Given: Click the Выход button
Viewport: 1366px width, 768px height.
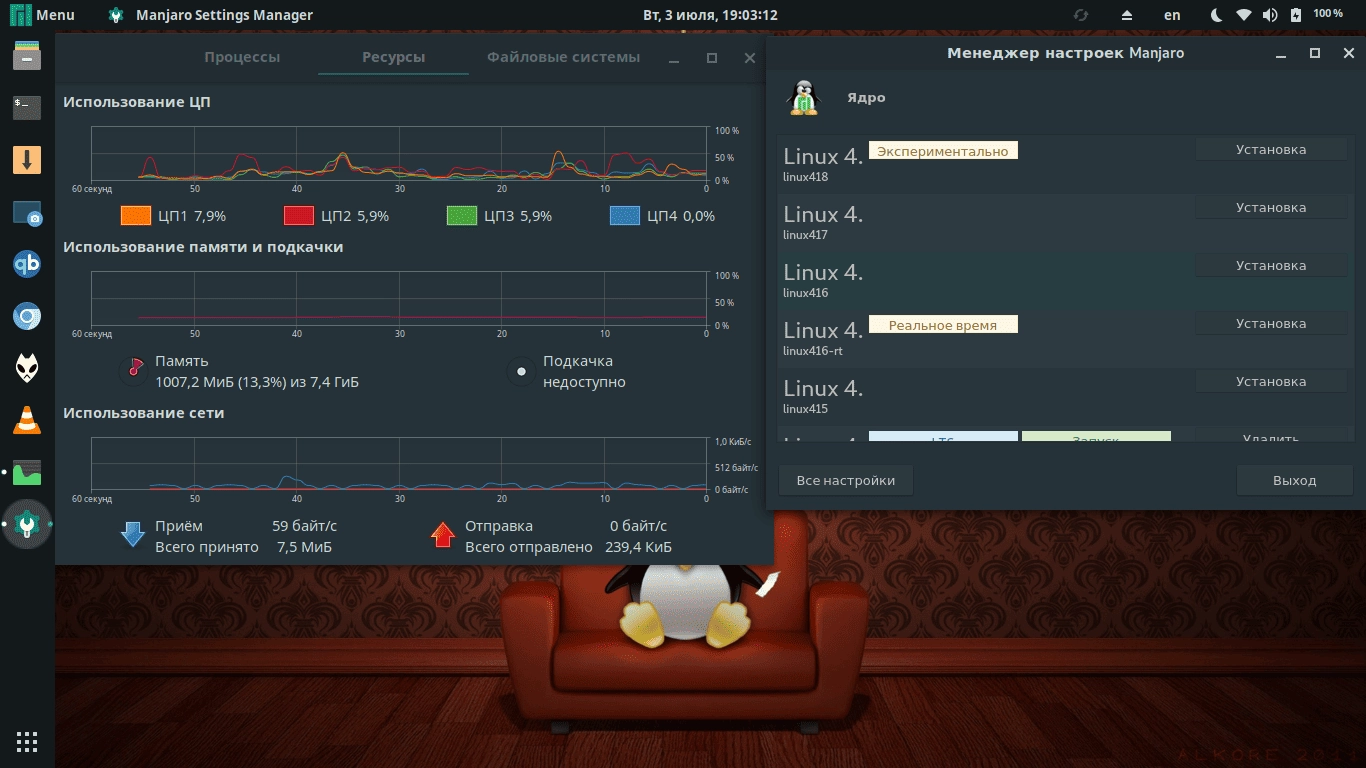Looking at the screenshot, I should (1294, 480).
